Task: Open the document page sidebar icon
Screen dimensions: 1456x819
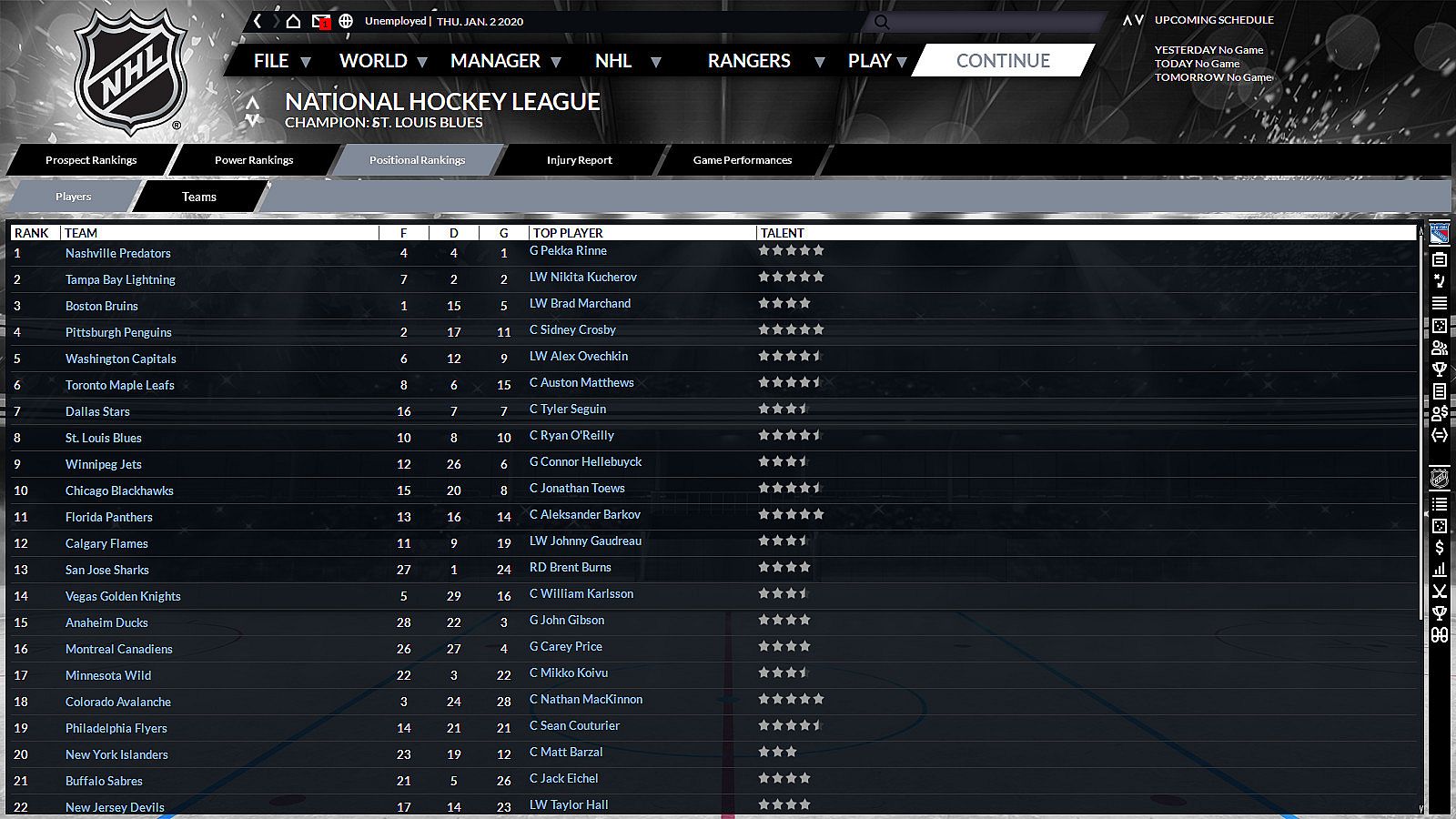Action: coord(1440,391)
